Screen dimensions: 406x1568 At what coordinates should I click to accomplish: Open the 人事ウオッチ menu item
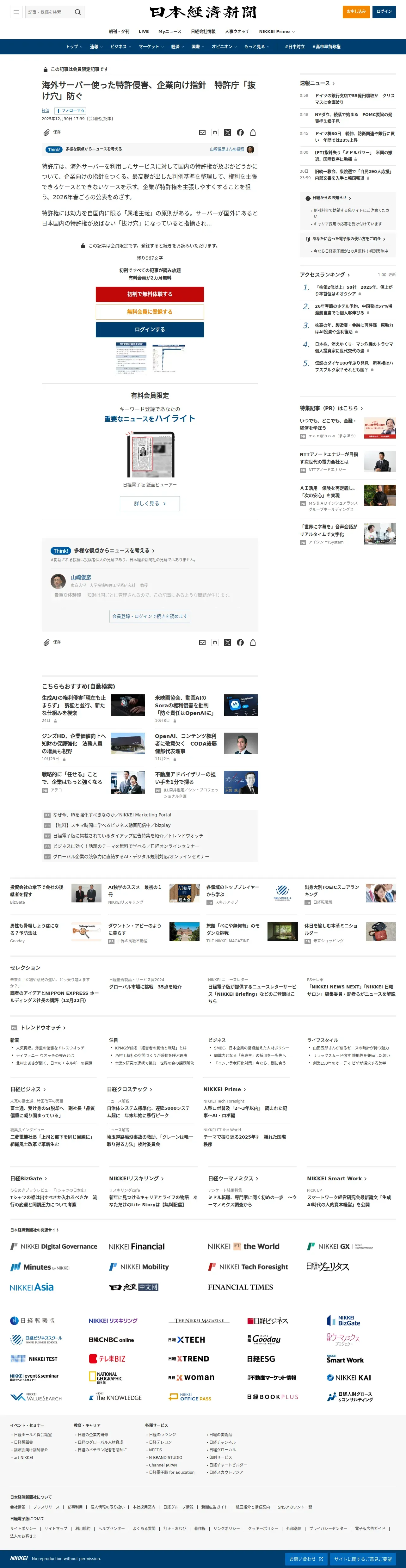(237, 32)
